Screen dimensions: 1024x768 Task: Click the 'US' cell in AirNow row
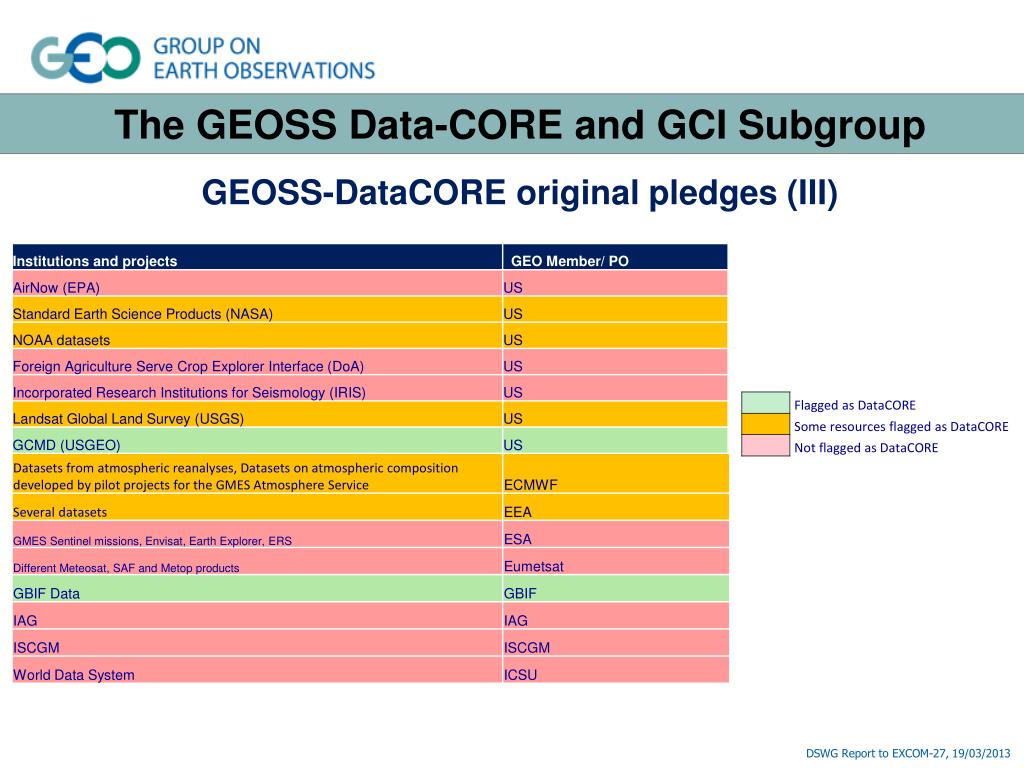click(x=615, y=284)
